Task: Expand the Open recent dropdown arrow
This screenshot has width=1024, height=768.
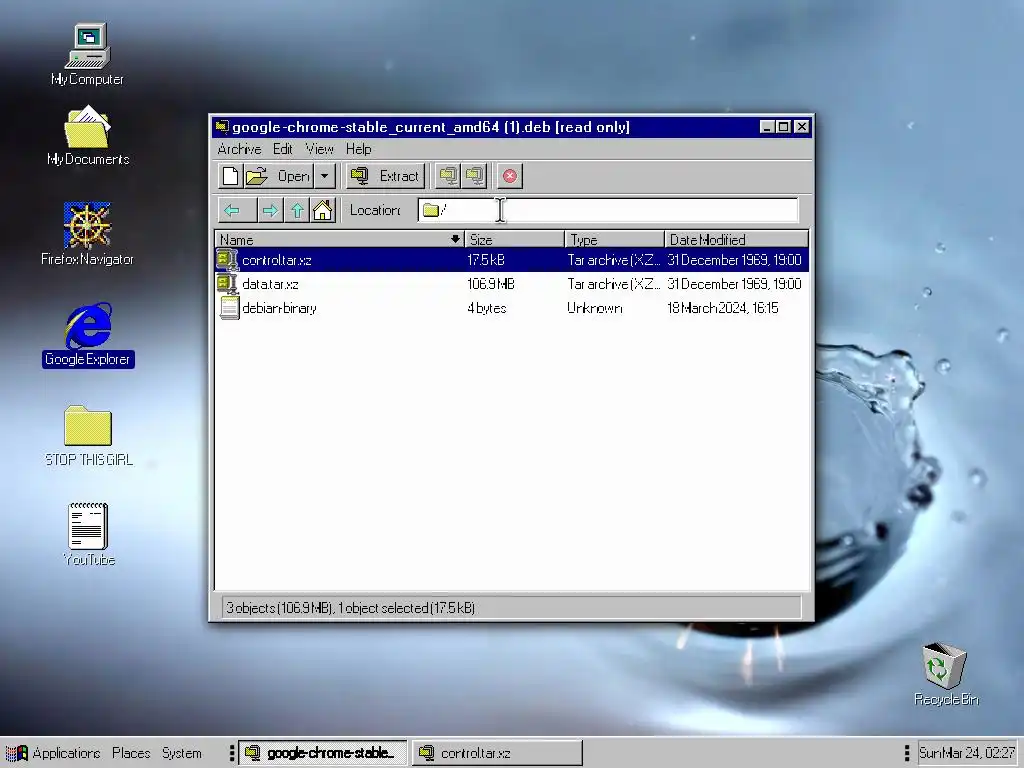Action: point(325,176)
